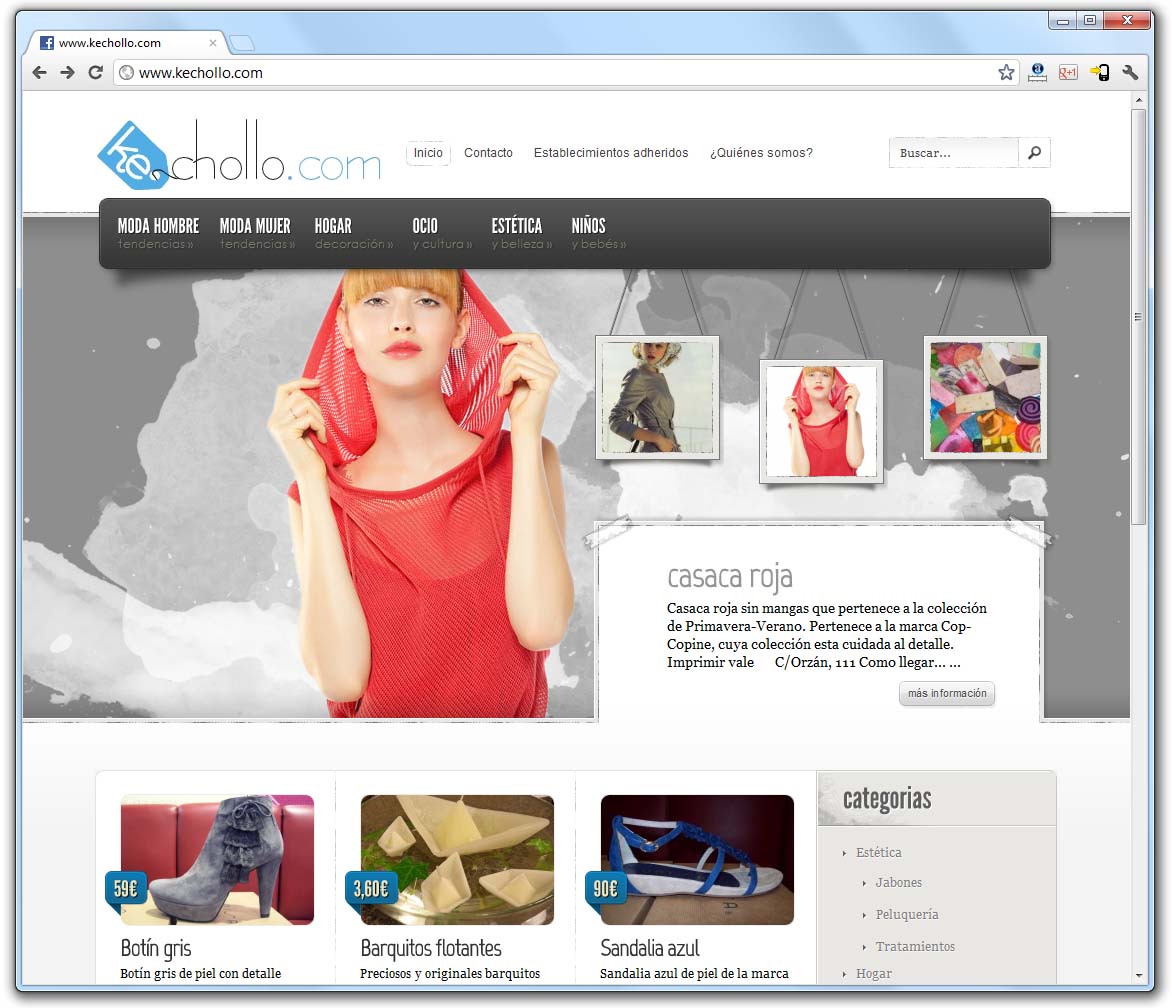Open the casaca roja title
Viewport: 1172px width, 1008px height.
tap(730, 577)
